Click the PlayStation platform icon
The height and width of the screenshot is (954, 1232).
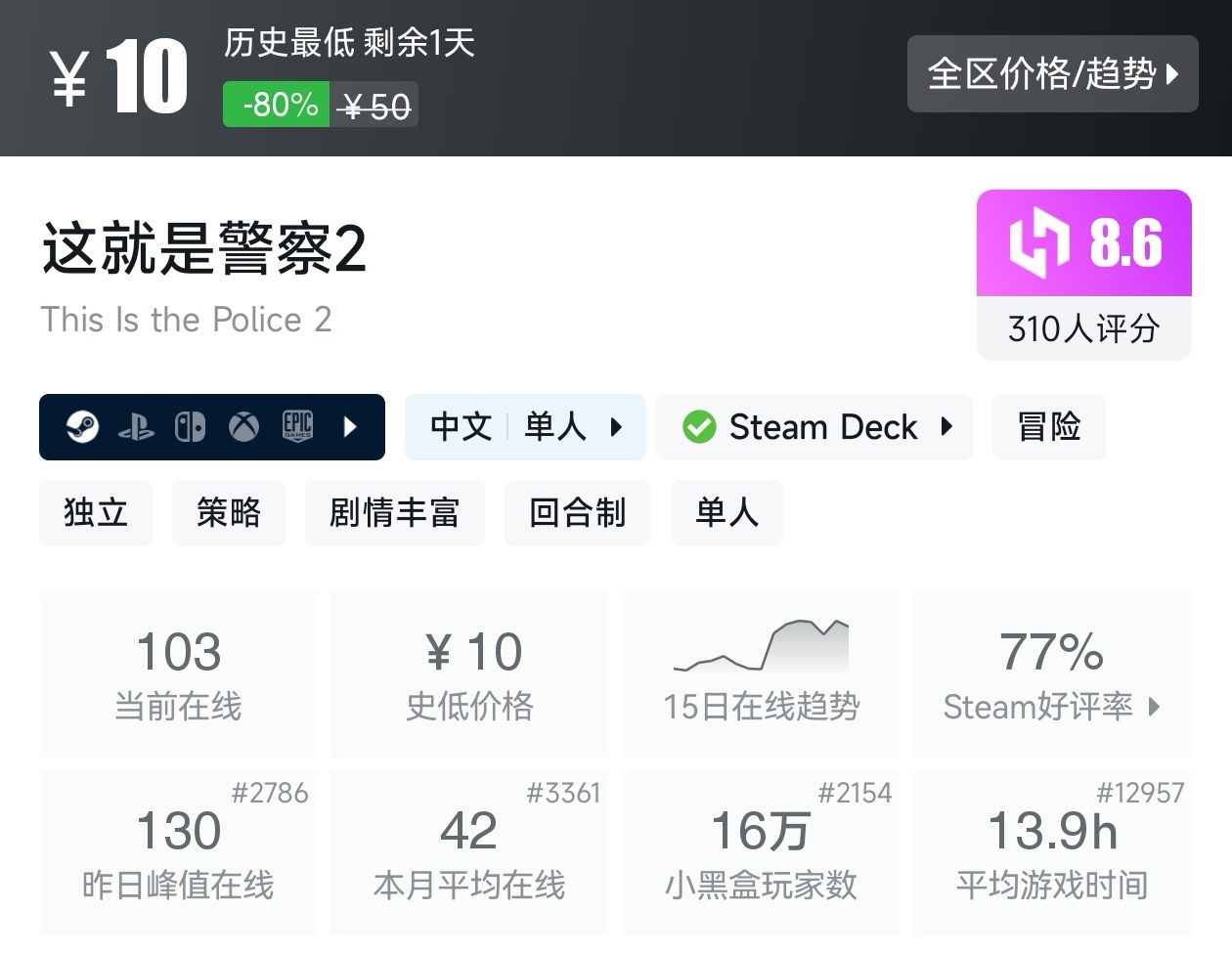[x=136, y=427]
